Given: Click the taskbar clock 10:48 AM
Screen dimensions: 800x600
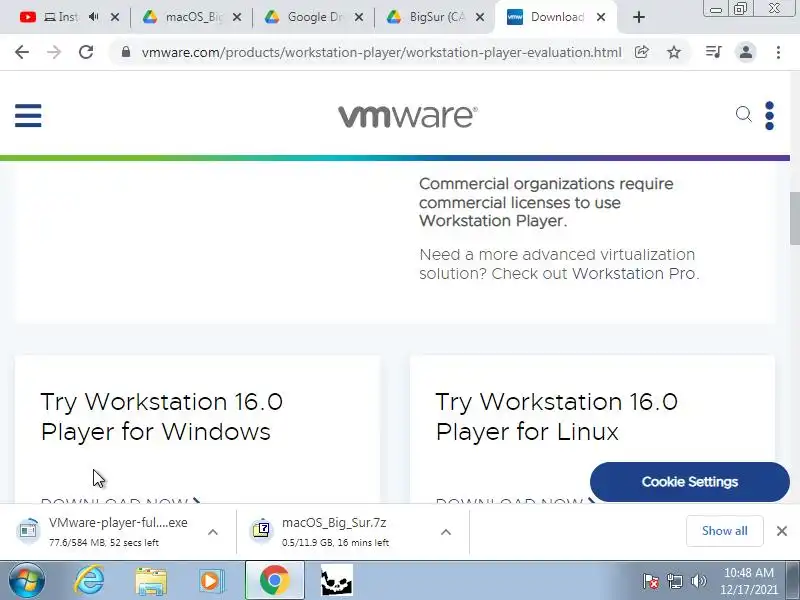Looking at the screenshot, I should [748, 572].
